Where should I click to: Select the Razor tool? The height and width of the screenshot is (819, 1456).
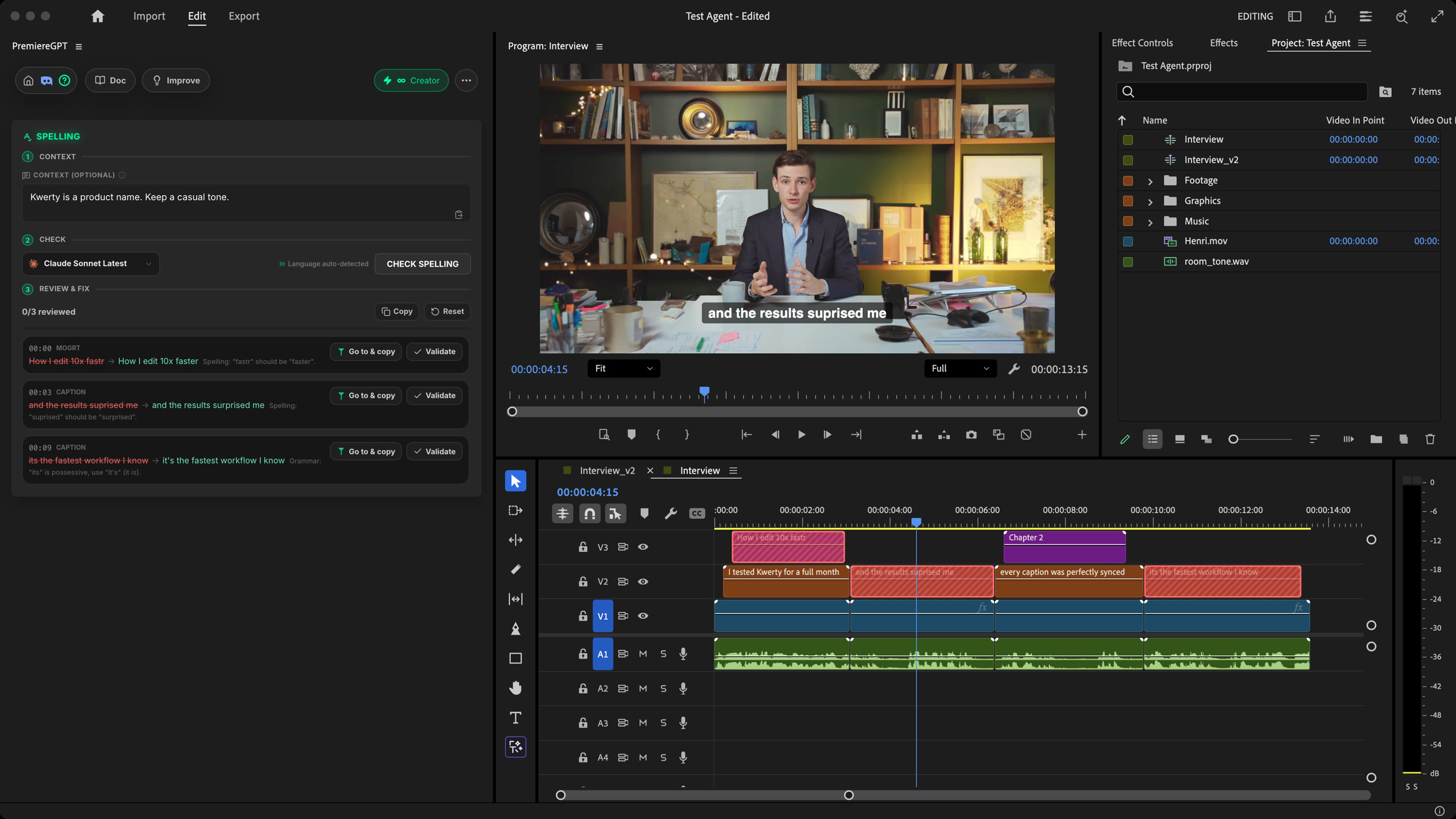[x=515, y=569]
